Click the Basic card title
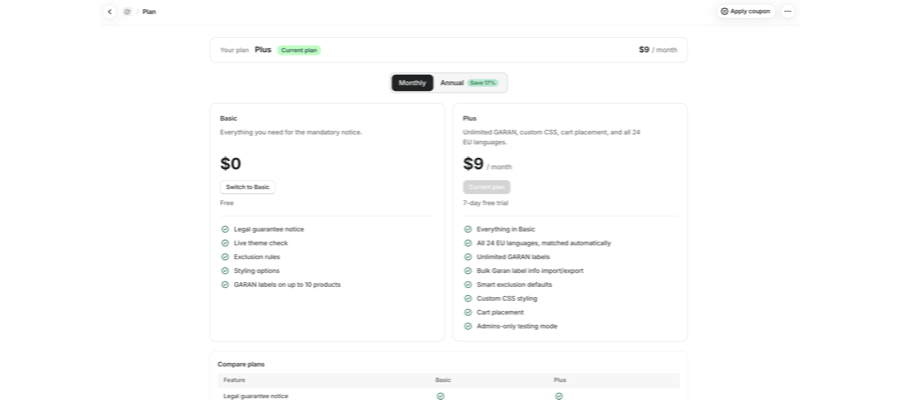Image resolution: width=900 pixels, height=400 pixels. [x=228, y=118]
